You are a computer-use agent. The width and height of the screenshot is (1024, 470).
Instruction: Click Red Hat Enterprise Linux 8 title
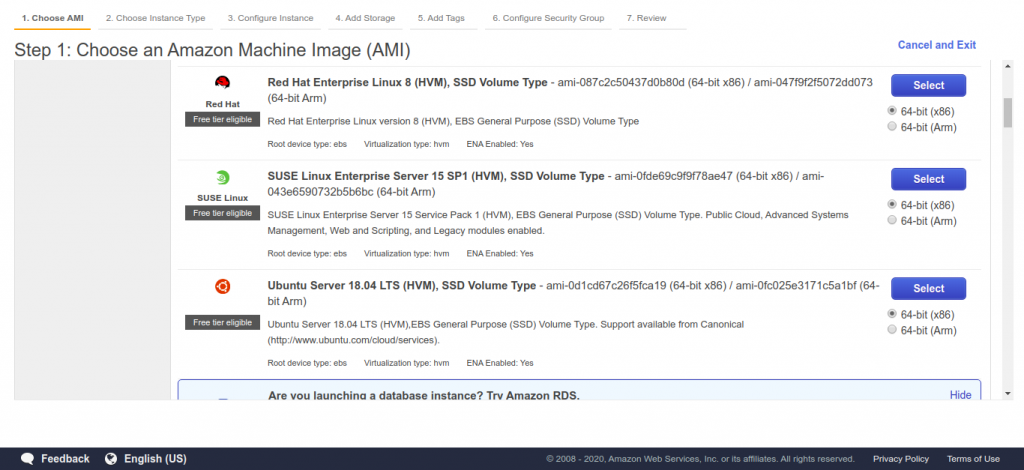[408, 82]
